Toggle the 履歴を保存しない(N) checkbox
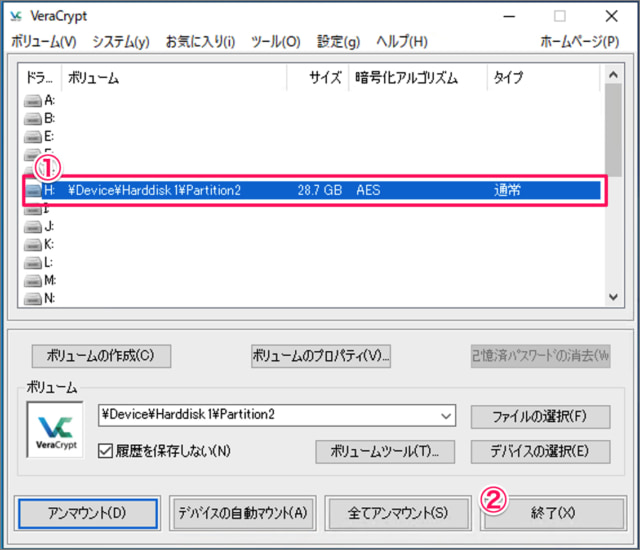The height and width of the screenshot is (550, 640). [107, 451]
